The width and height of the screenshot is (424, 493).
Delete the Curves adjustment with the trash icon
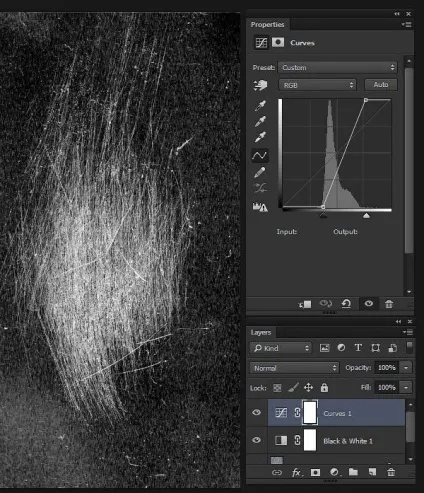pos(389,304)
